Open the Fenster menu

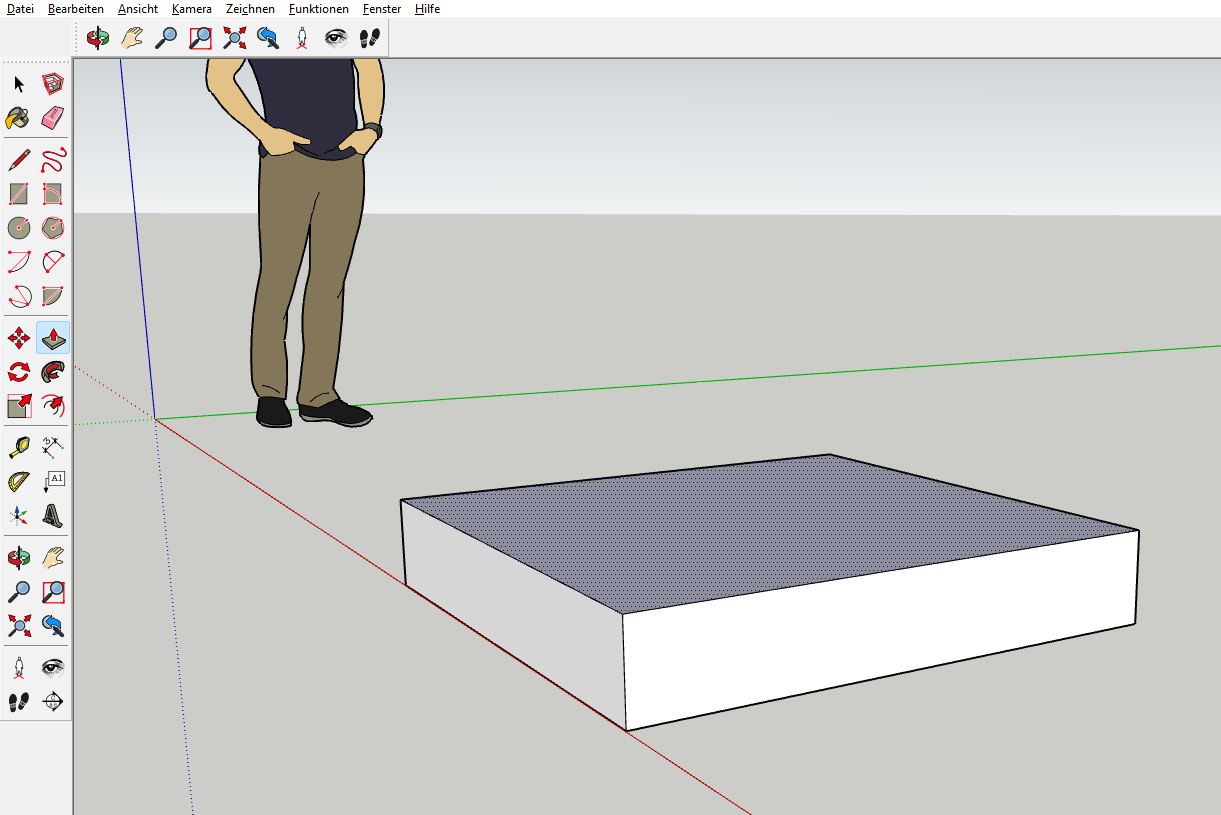[x=382, y=9]
